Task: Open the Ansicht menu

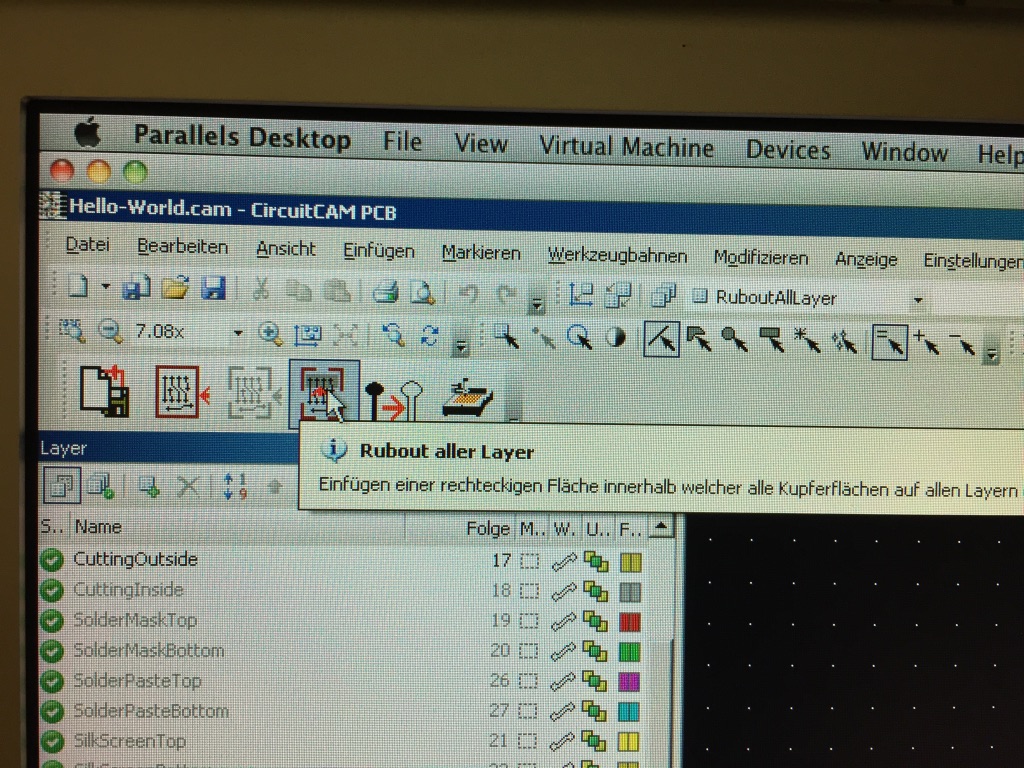Action: 285,249
